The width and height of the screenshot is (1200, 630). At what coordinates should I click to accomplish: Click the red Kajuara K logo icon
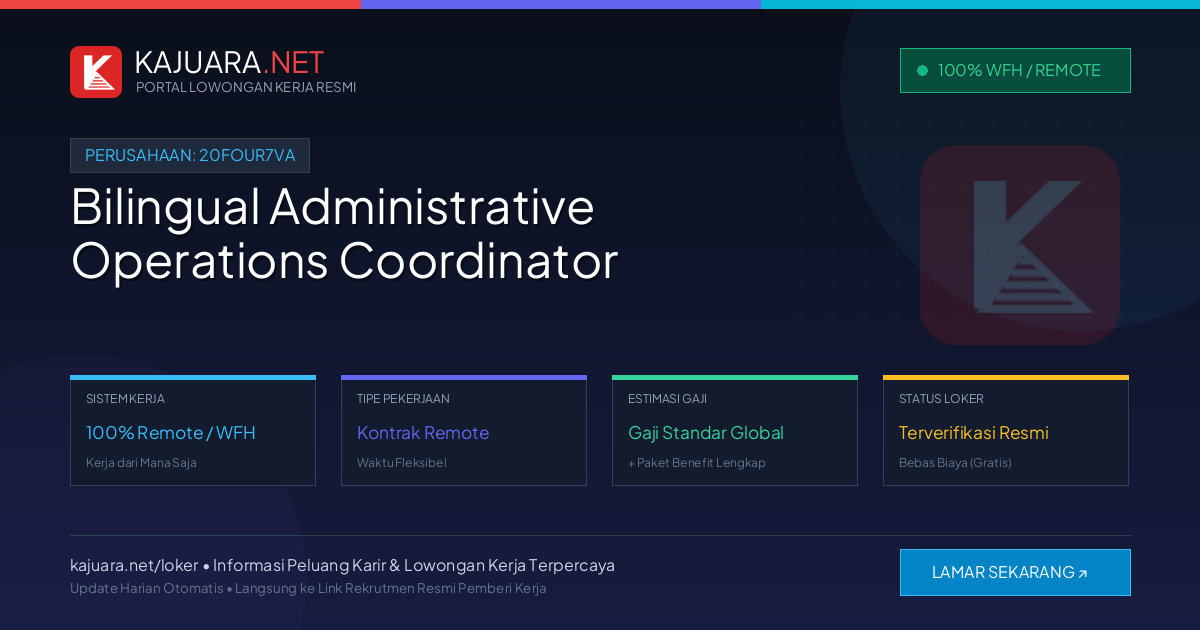(x=96, y=72)
